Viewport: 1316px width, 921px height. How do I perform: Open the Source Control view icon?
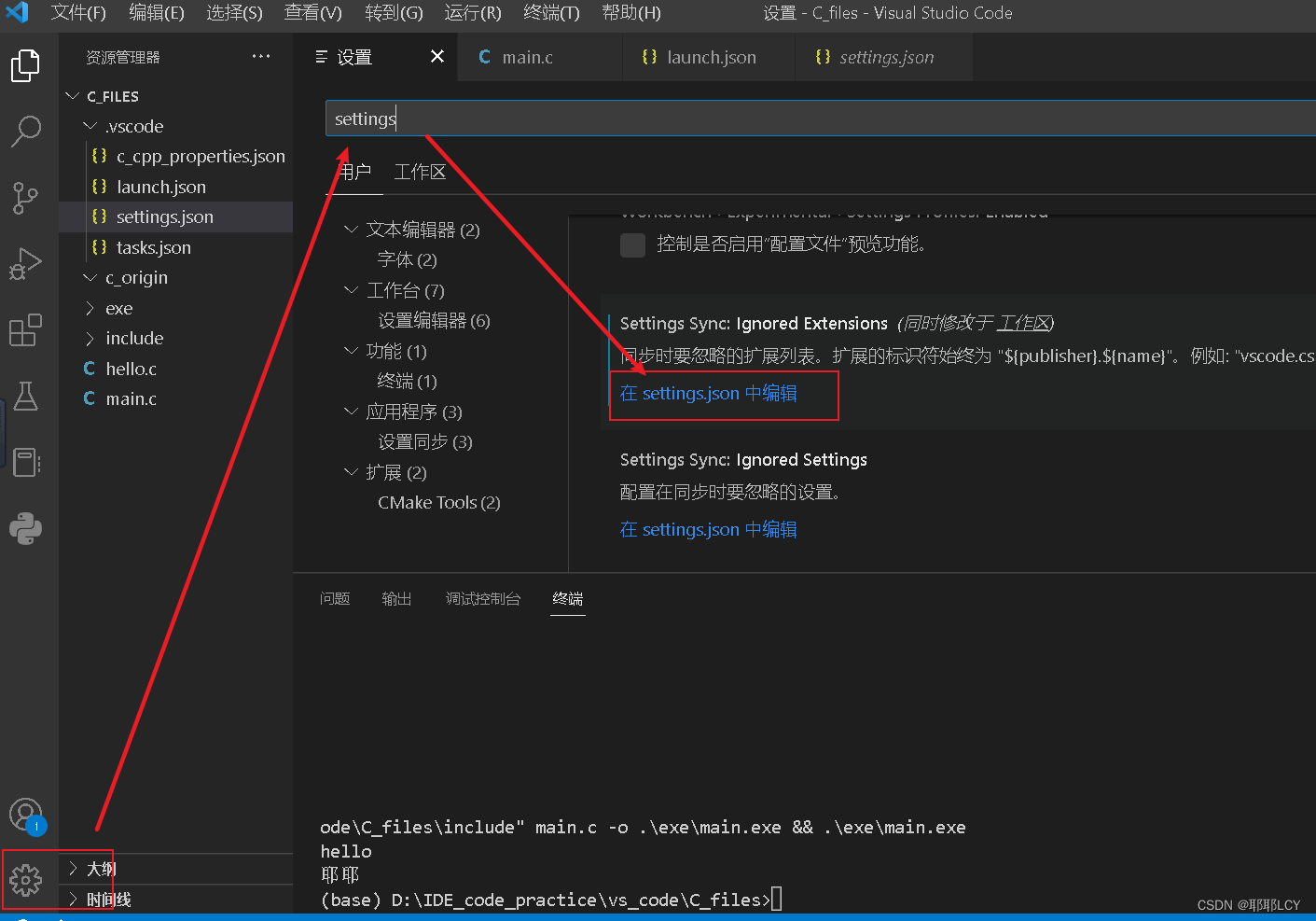point(25,198)
